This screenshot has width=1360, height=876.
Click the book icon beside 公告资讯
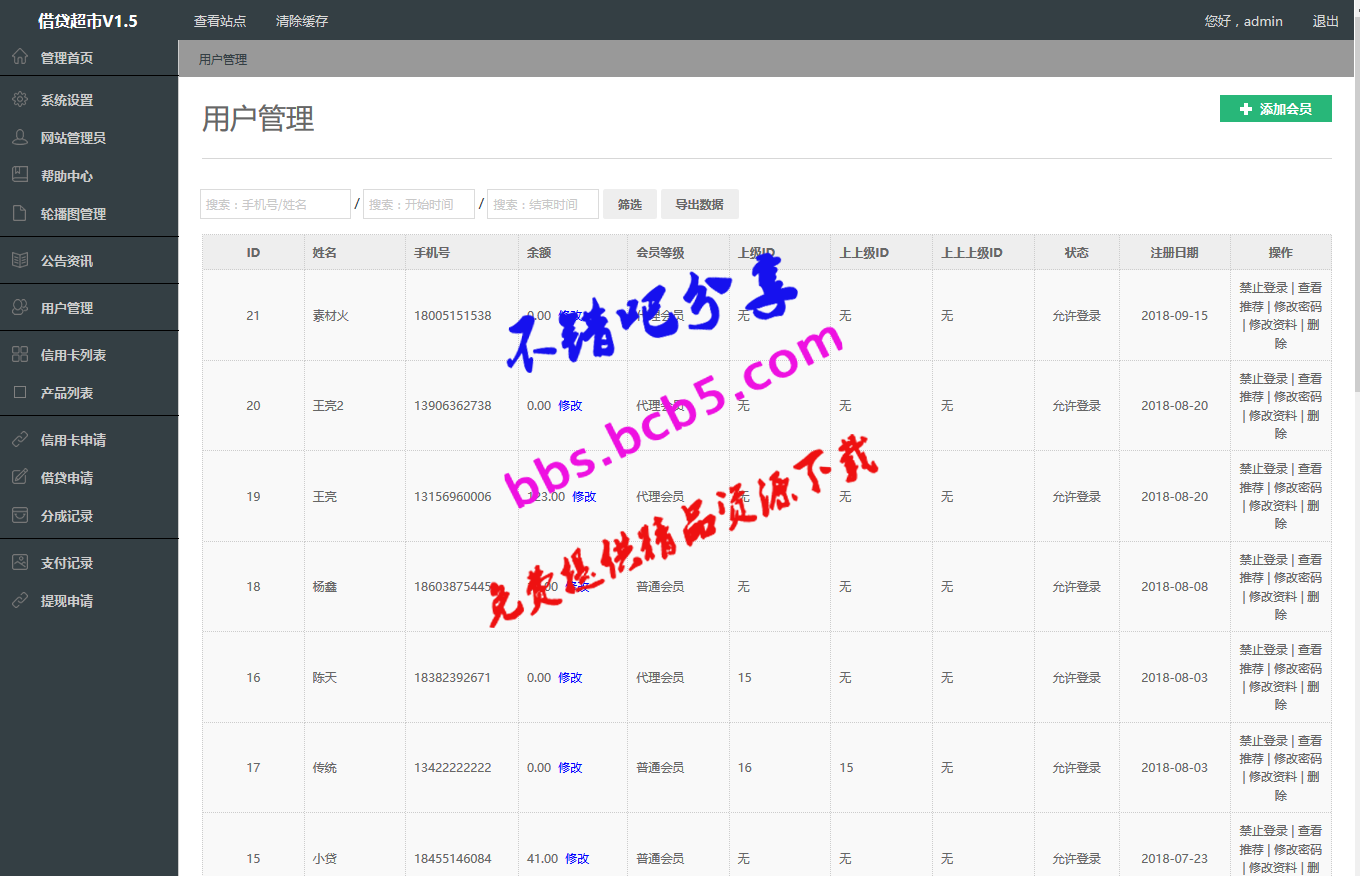(20, 260)
